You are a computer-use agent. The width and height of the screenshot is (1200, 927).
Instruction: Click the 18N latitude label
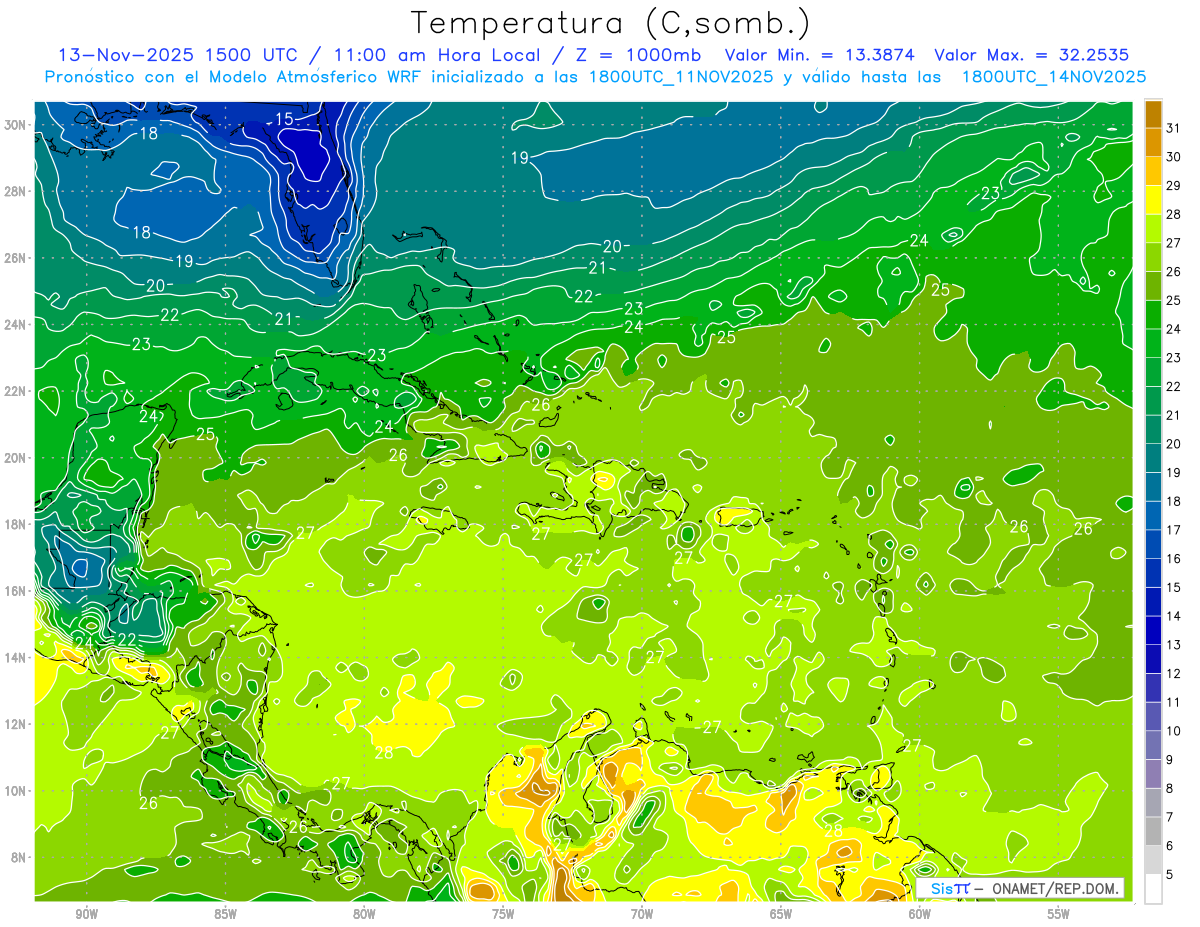16,524
